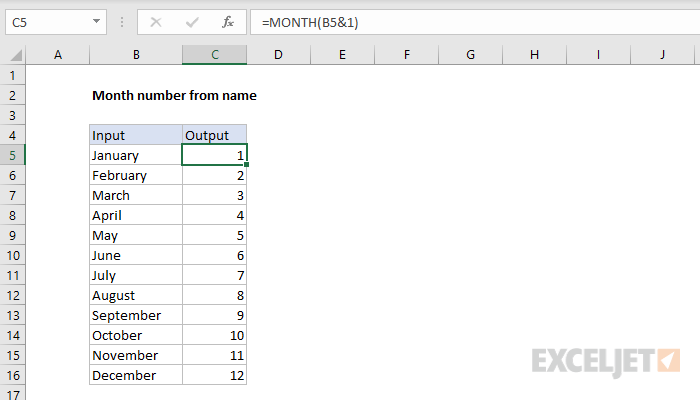Click output cell showing 10

click(214, 335)
